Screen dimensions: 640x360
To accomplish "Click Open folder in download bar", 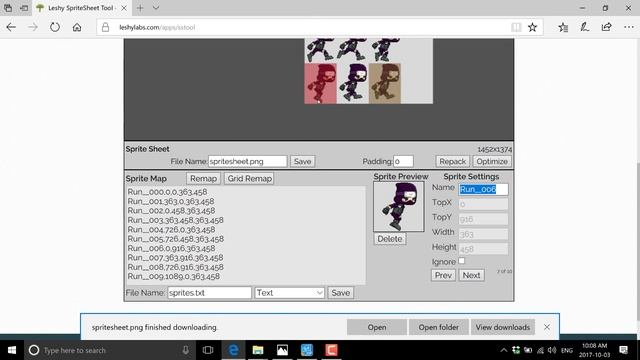I will [x=438, y=327].
